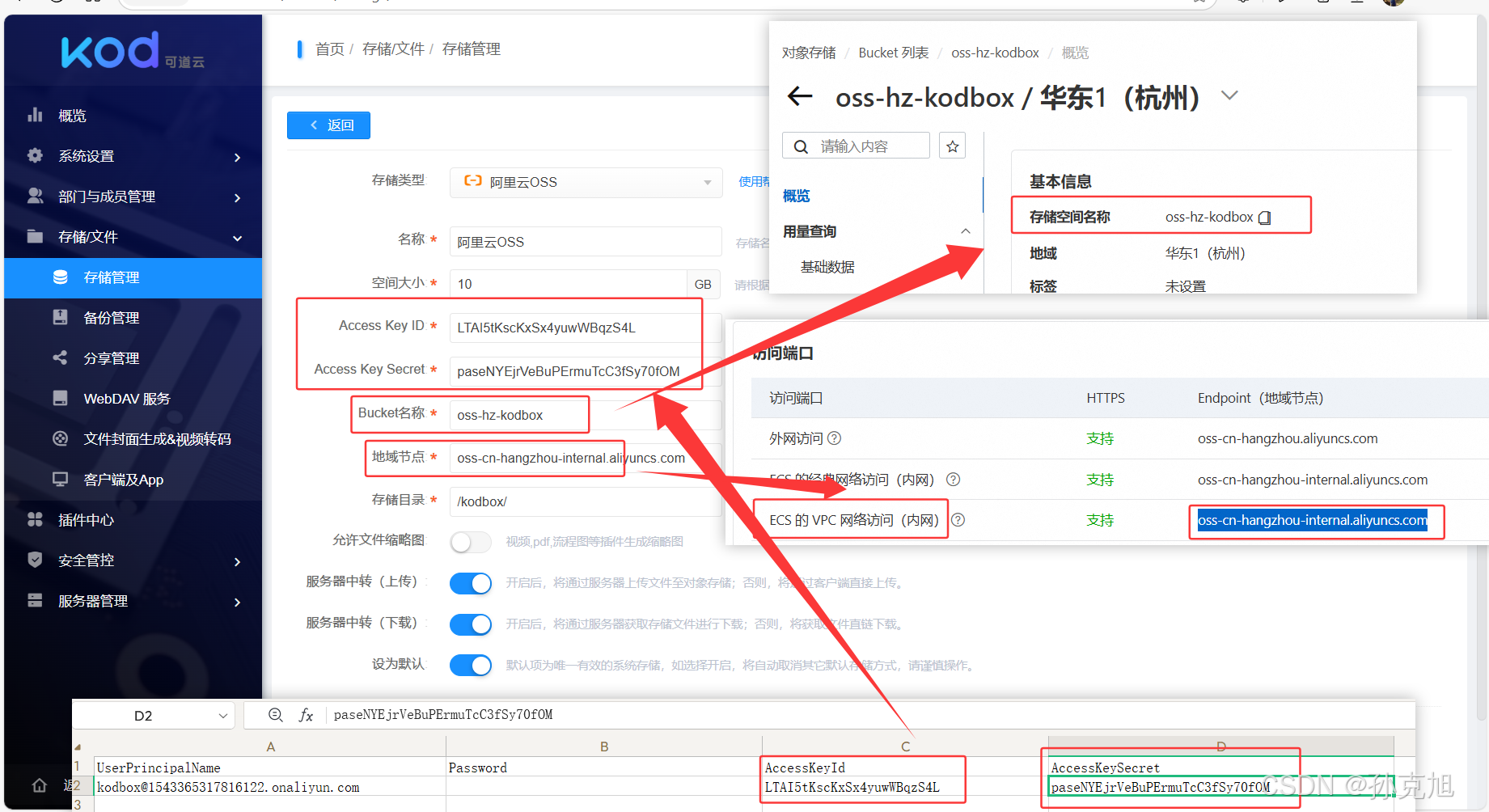Image resolution: width=1489 pixels, height=812 pixels.
Task: Click the Bucket 列表 breadcrumb link
Action: click(893, 53)
